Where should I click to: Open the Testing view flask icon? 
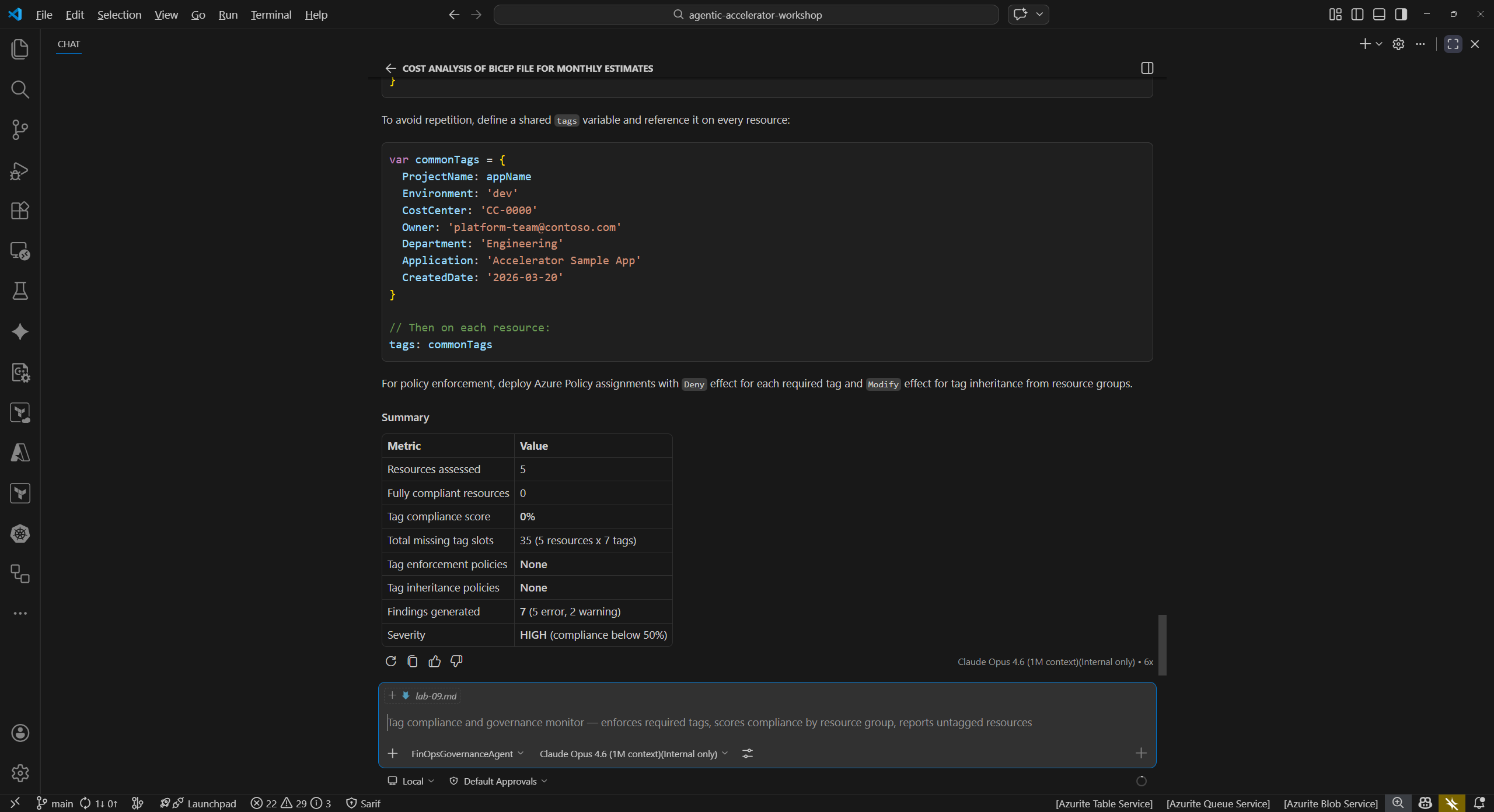coord(20,291)
